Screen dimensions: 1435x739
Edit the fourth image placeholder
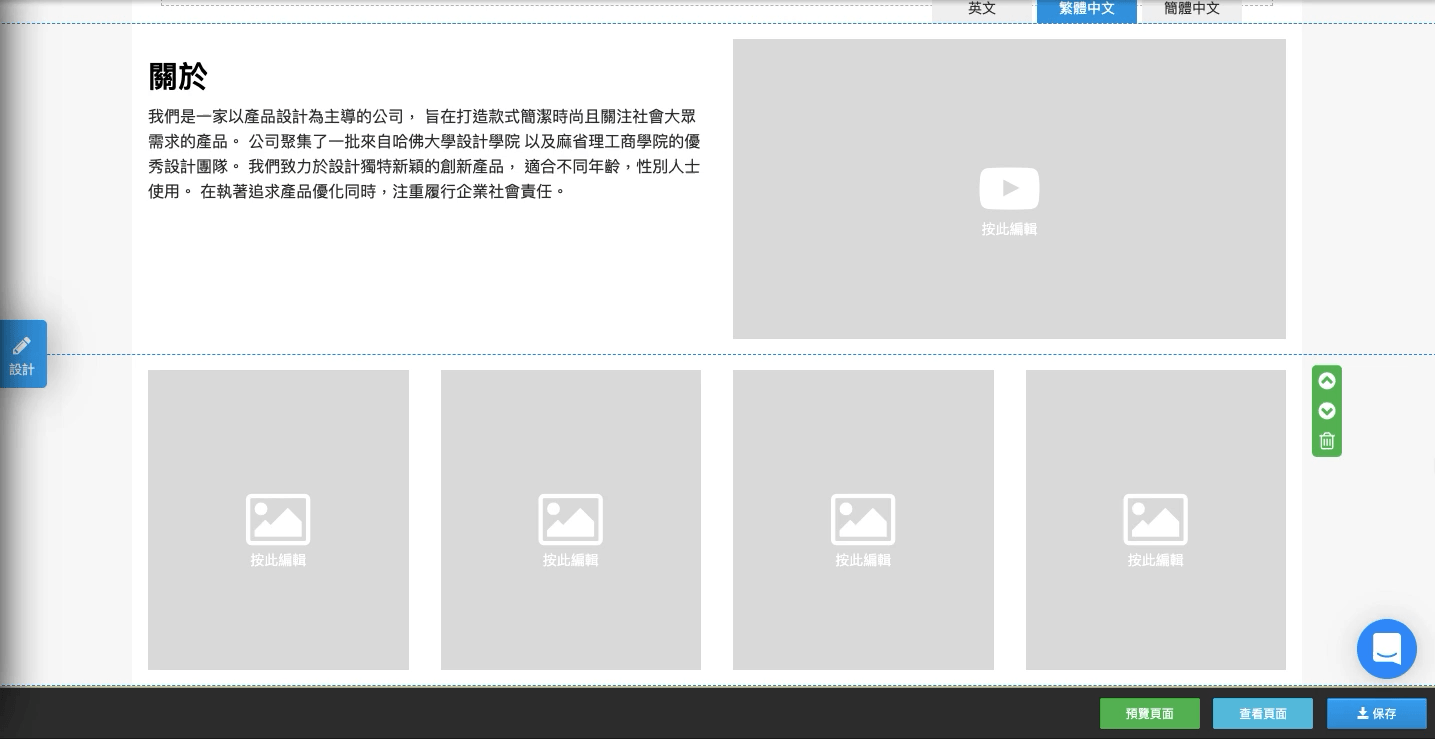coord(1156,520)
